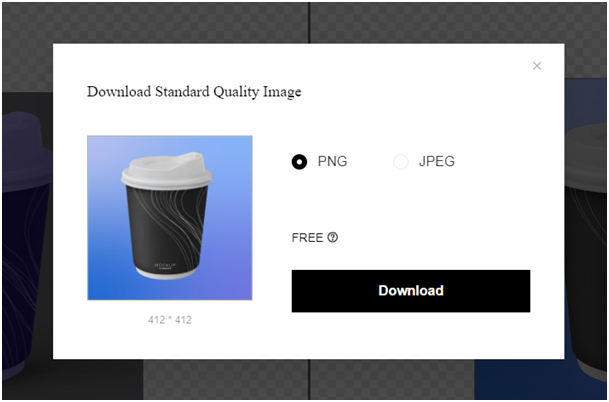The width and height of the screenshot is (609, 402).
Task: Click the white lid of the preview cup
Action: click(x=167, y=170)
